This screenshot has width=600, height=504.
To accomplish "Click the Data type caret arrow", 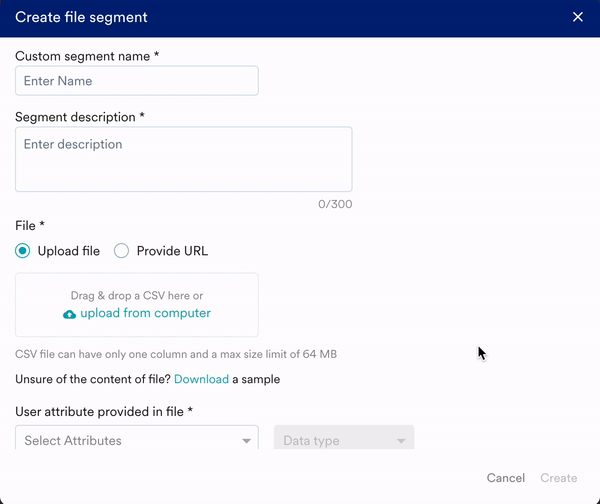I will coord(401,441).
